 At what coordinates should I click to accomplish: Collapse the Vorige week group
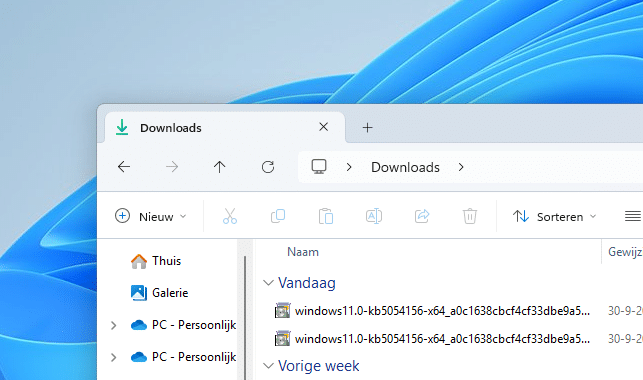point(268,366)
